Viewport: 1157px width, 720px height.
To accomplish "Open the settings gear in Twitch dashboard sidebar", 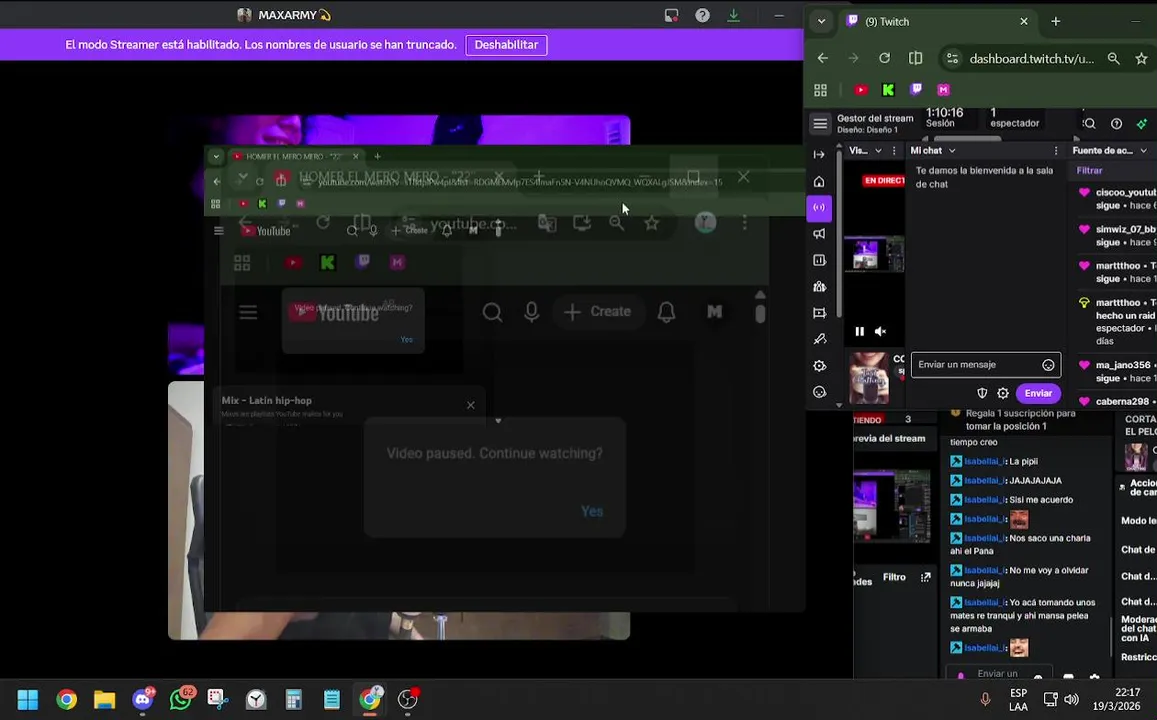I will coord(819,366).
